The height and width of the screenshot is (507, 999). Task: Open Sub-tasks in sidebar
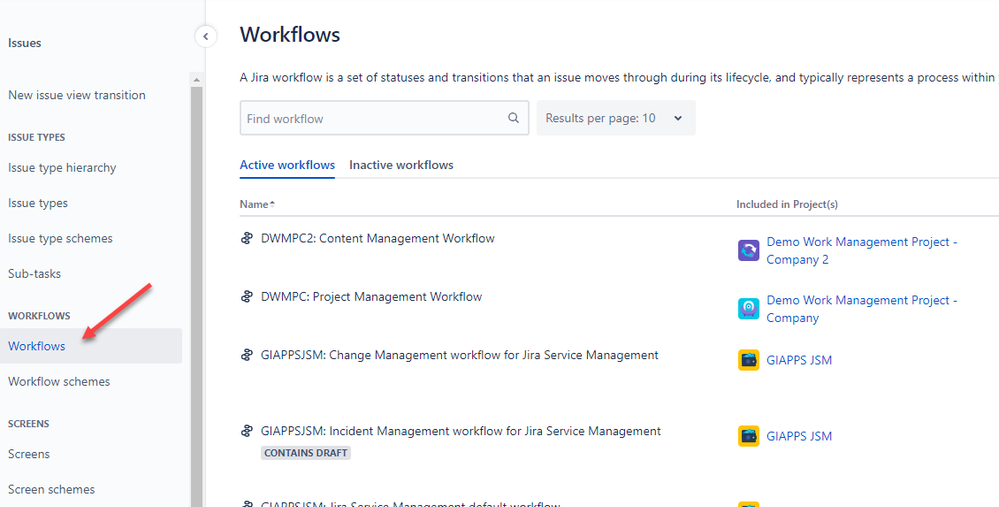[x=34, y=274]
